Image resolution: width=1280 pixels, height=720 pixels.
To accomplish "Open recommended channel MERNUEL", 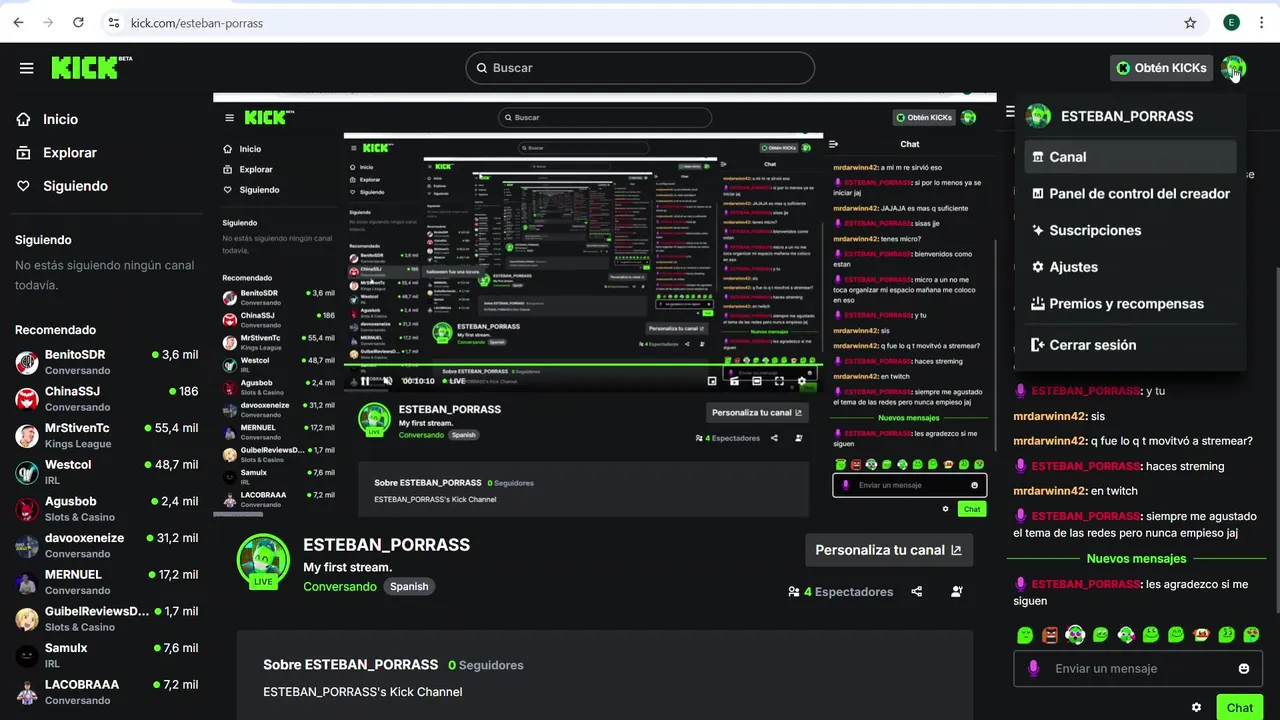I will [107, 582].
